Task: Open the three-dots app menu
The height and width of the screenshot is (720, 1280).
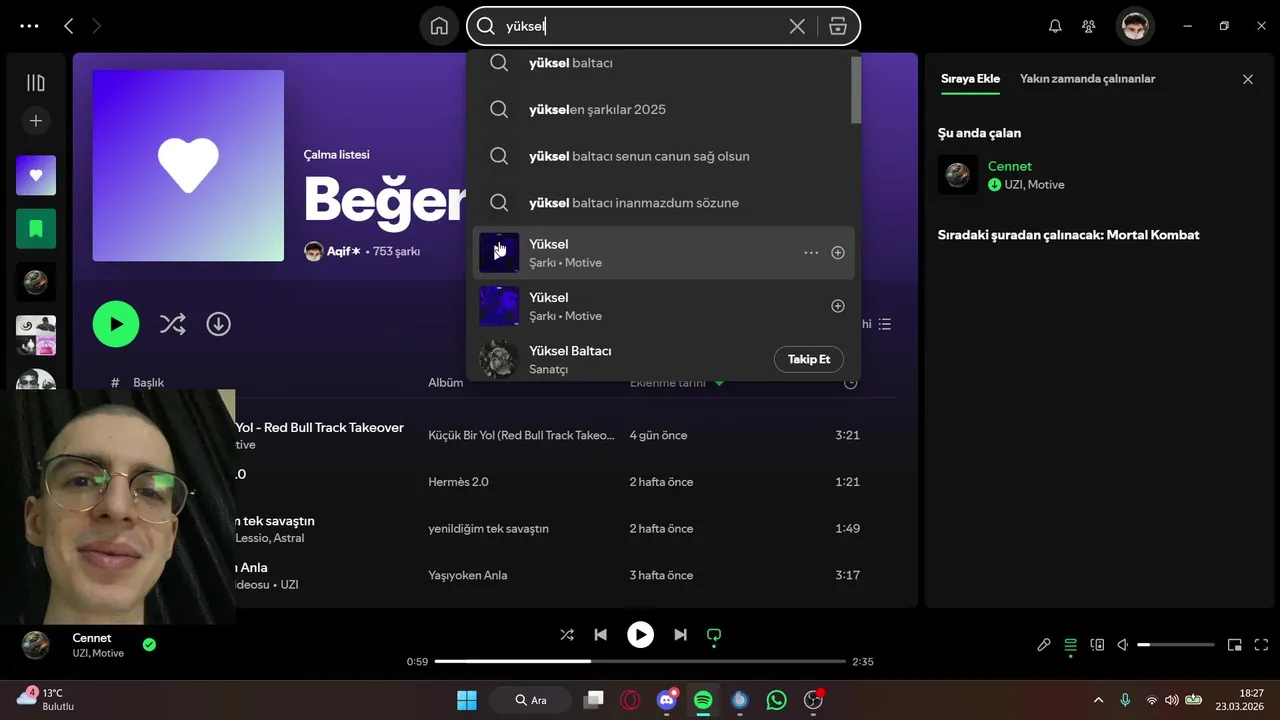Action: pos(29,26)
